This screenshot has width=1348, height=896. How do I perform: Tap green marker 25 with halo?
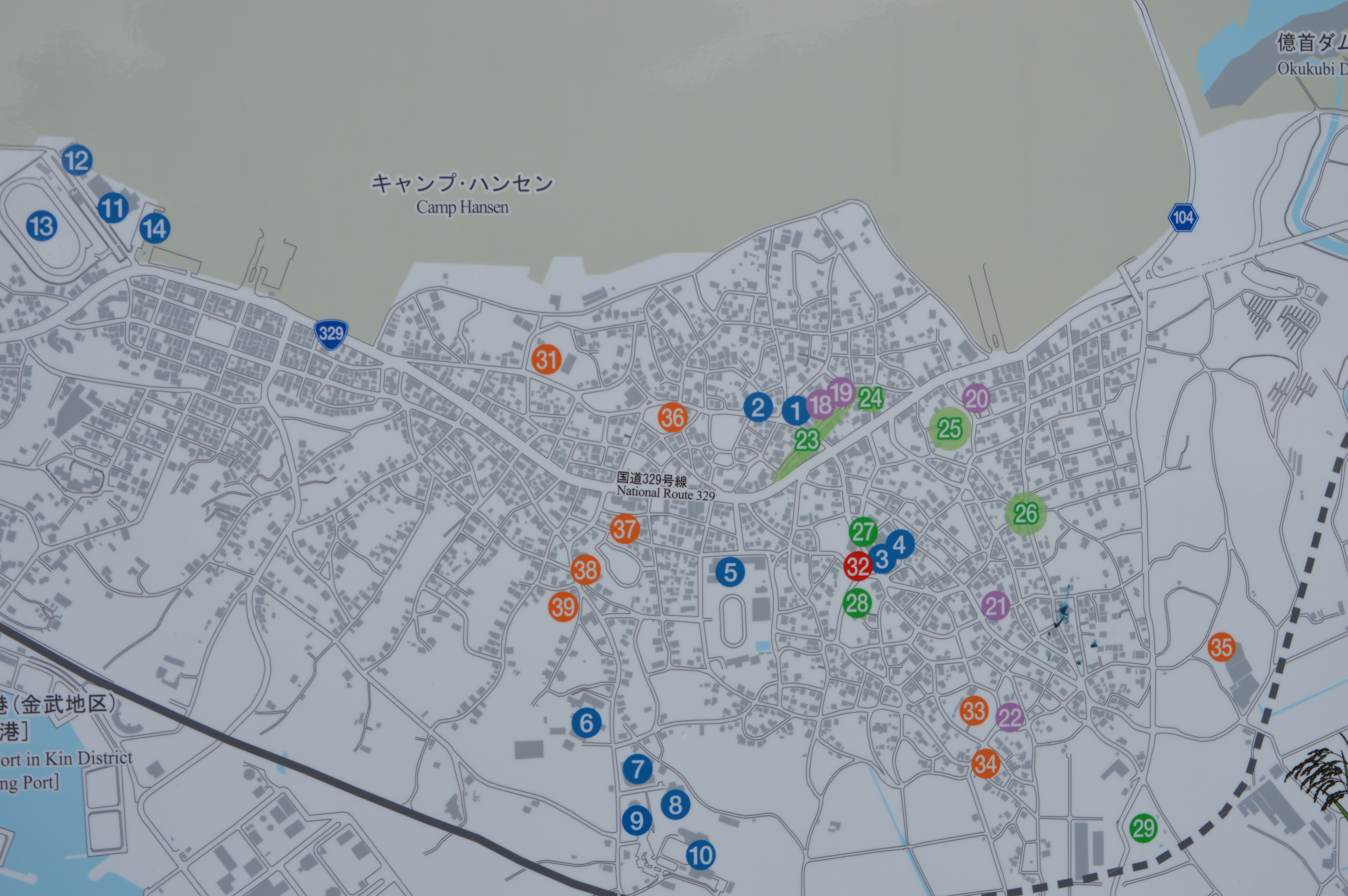pos(950,428)
